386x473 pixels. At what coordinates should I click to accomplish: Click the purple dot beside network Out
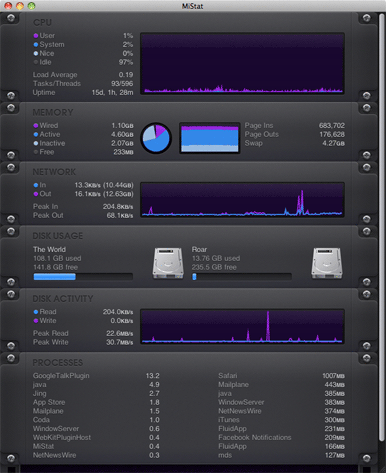tap(36, 194)
